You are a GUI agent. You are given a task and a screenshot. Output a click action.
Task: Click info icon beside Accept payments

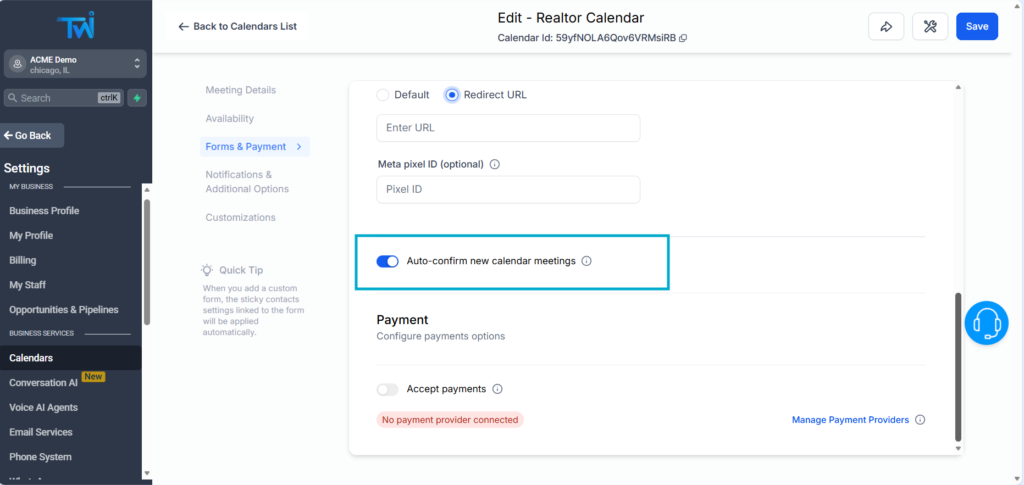tap(497, 389)
